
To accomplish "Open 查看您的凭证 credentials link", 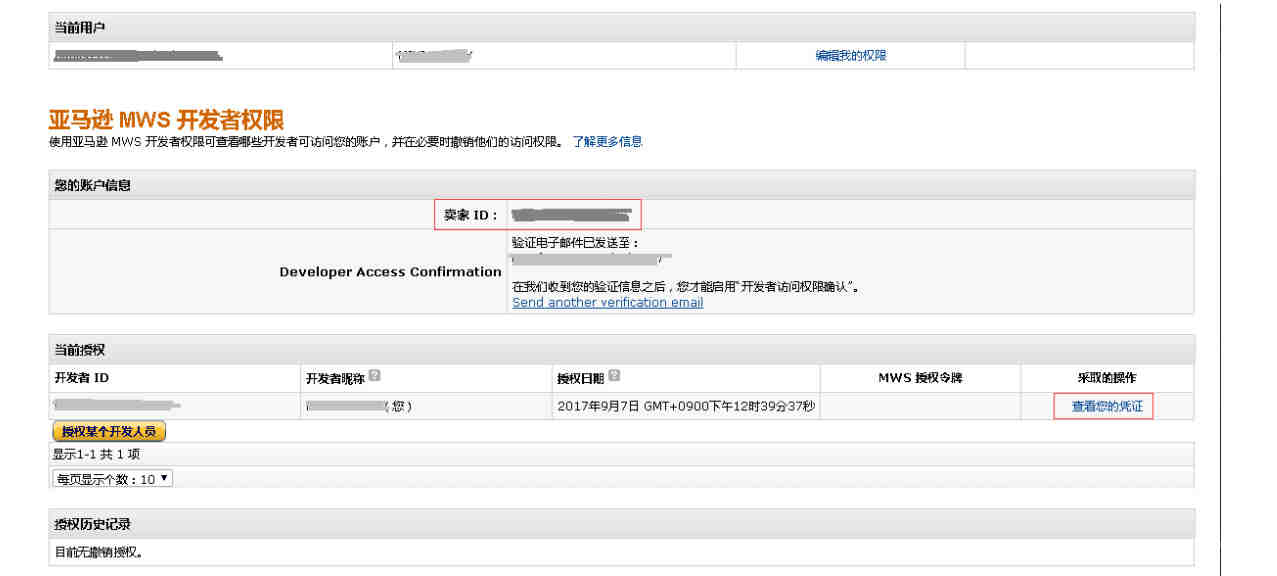I will (1107, 407).
